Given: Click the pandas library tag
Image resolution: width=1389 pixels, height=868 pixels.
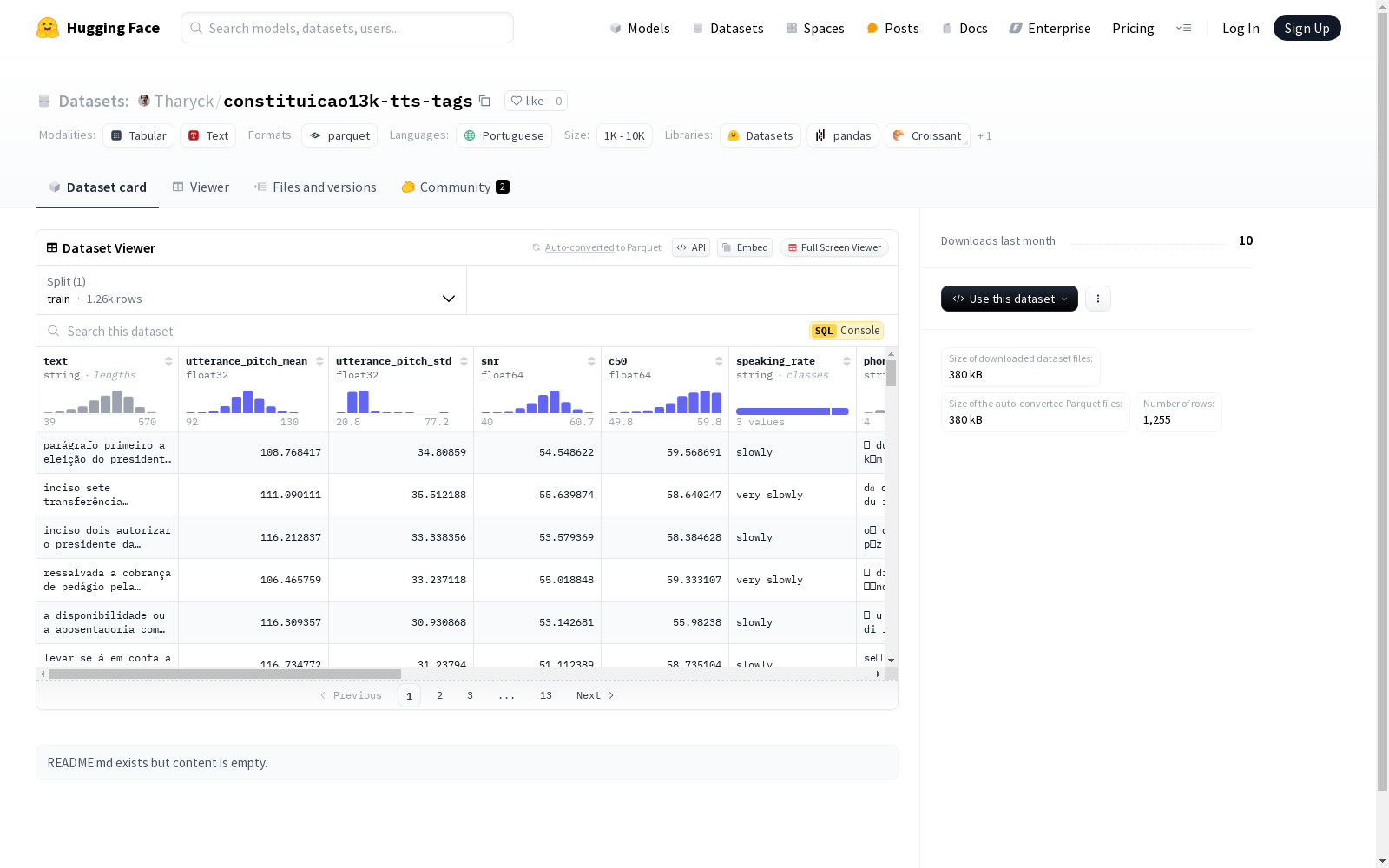Looking at the screenshot, I should tap(843, 135).
